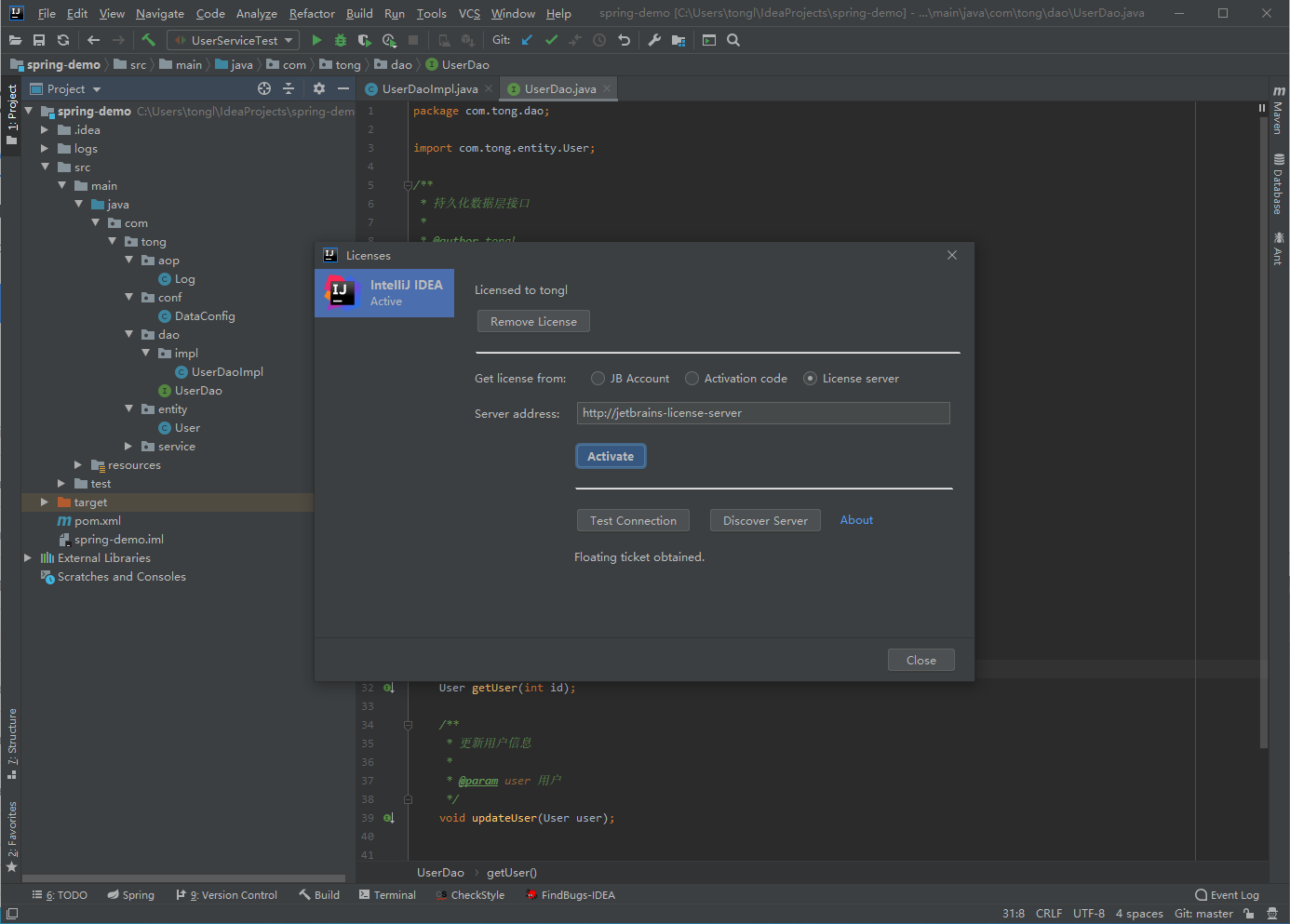Open the Navigate menu

(160, 13)
